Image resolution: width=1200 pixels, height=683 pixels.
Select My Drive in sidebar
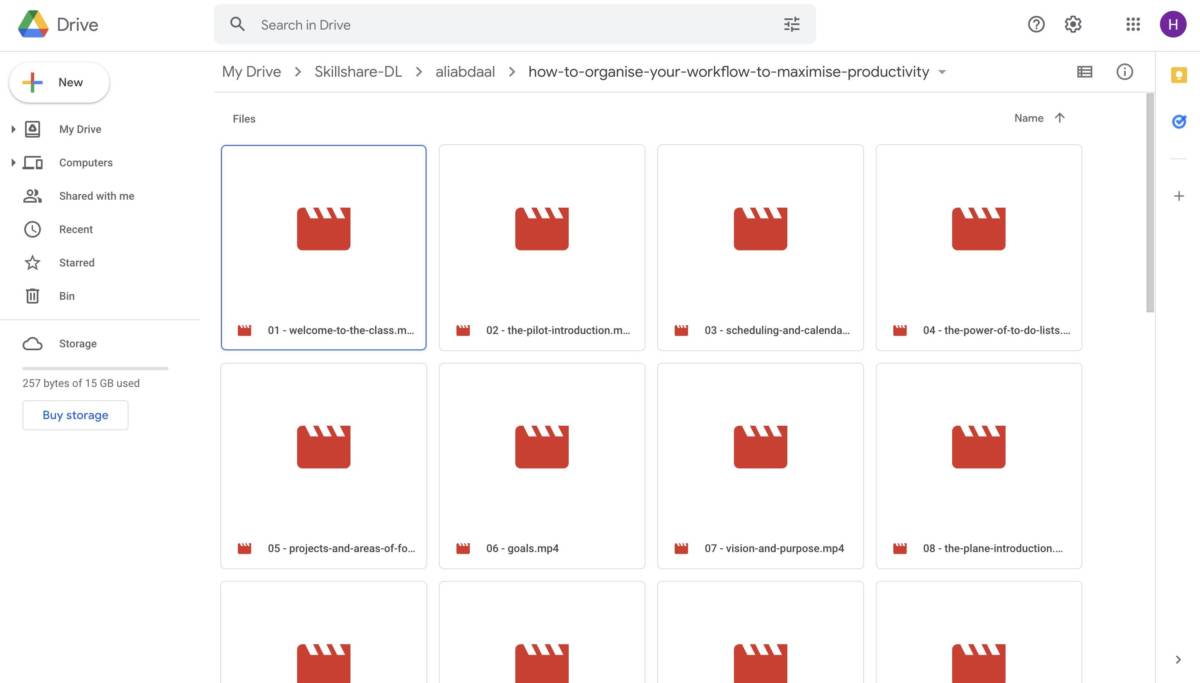[80, 129]
